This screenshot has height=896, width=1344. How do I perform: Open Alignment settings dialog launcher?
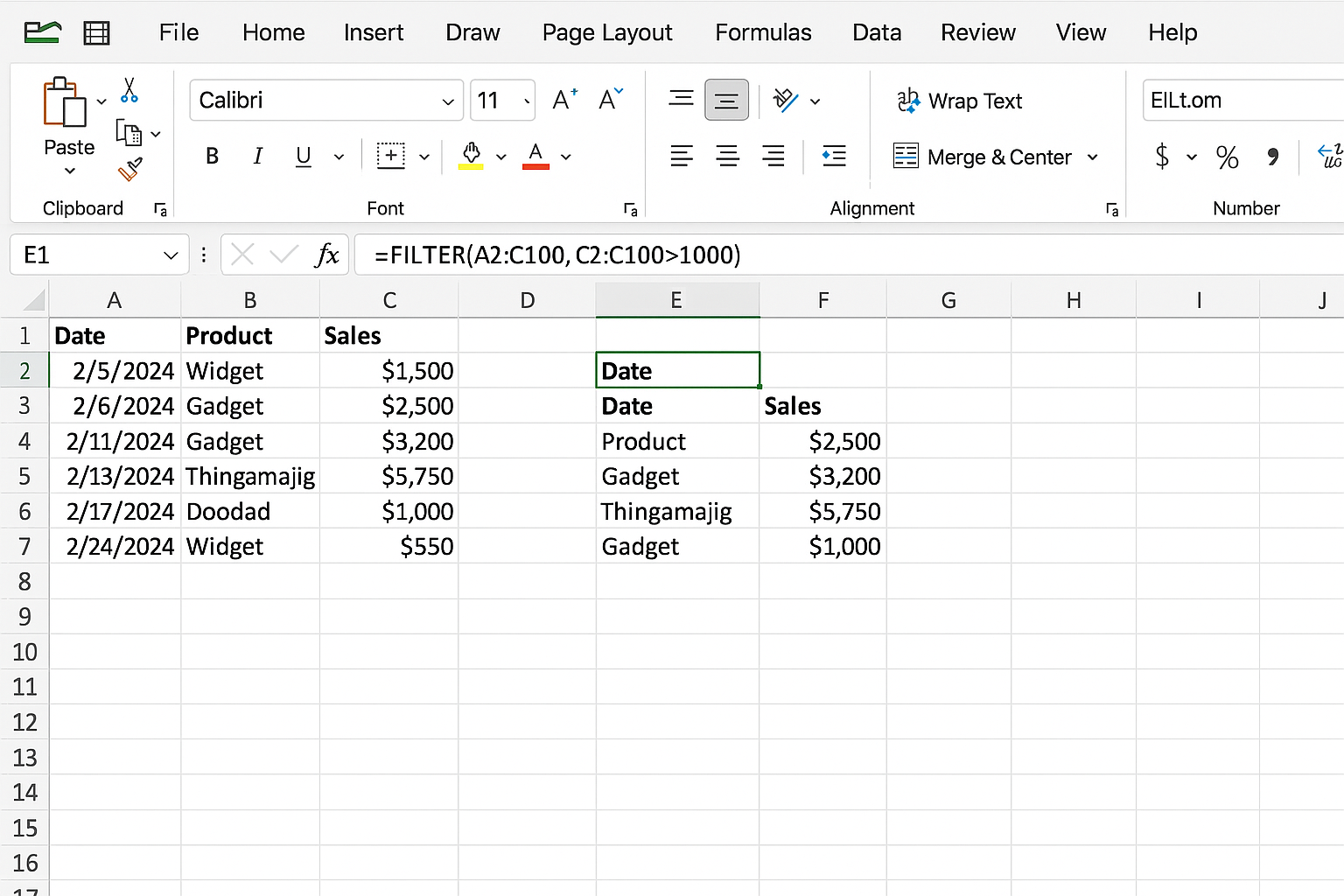coord(1112,209)
